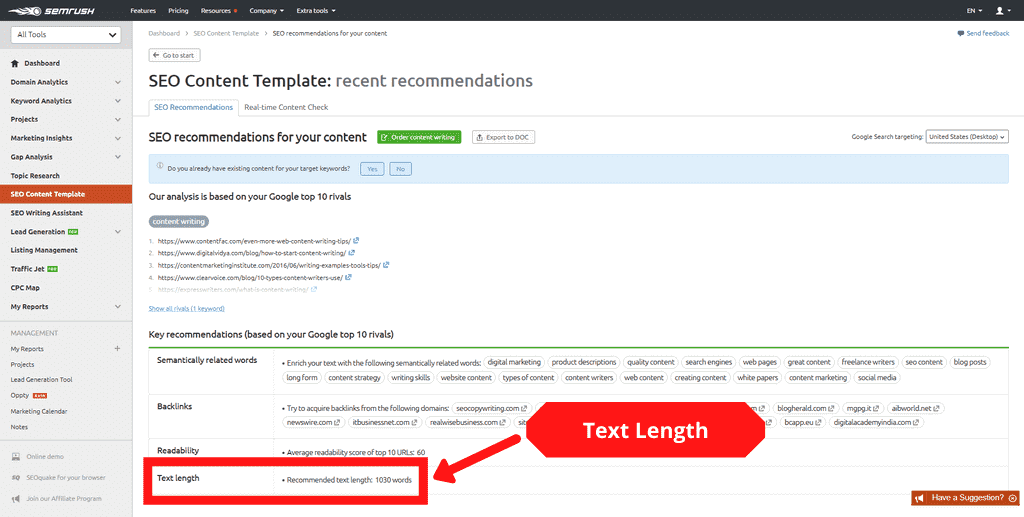Image resolution: width=1024 pixels, height=517 pixels.
Task: Click the digital marketing related word tag
Action: click(515, 362)
